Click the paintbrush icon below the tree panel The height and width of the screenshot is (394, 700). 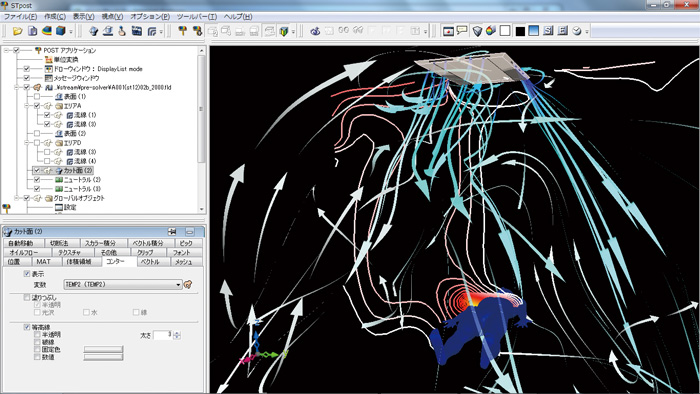(6, 208)
